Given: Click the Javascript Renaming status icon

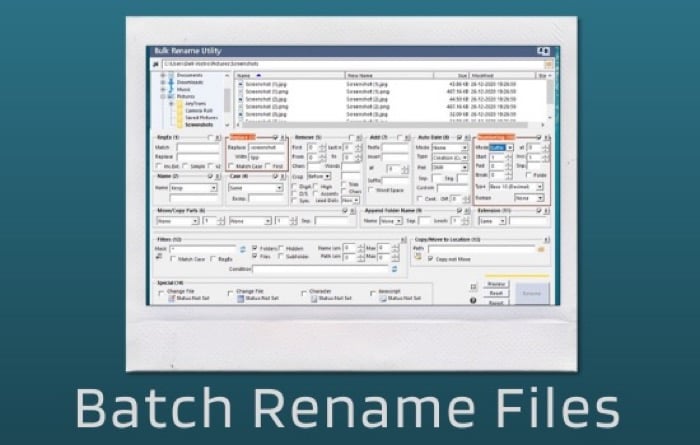Looking at the screenshot, I should (x=383, y=299).
